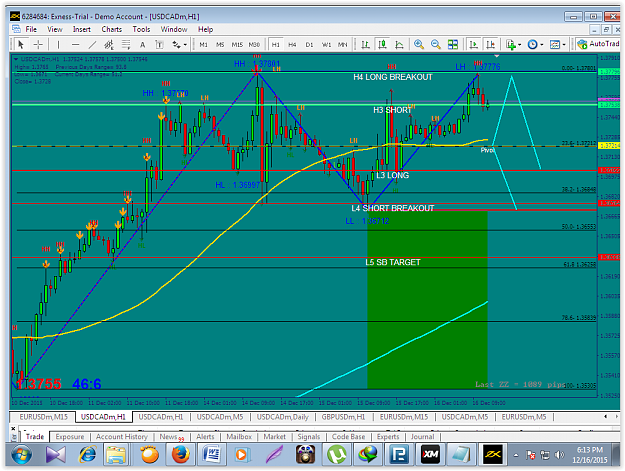Open the Tools menu
This screenshot has width=625, height=471.
pyautogui.click(x=141, y=29)
